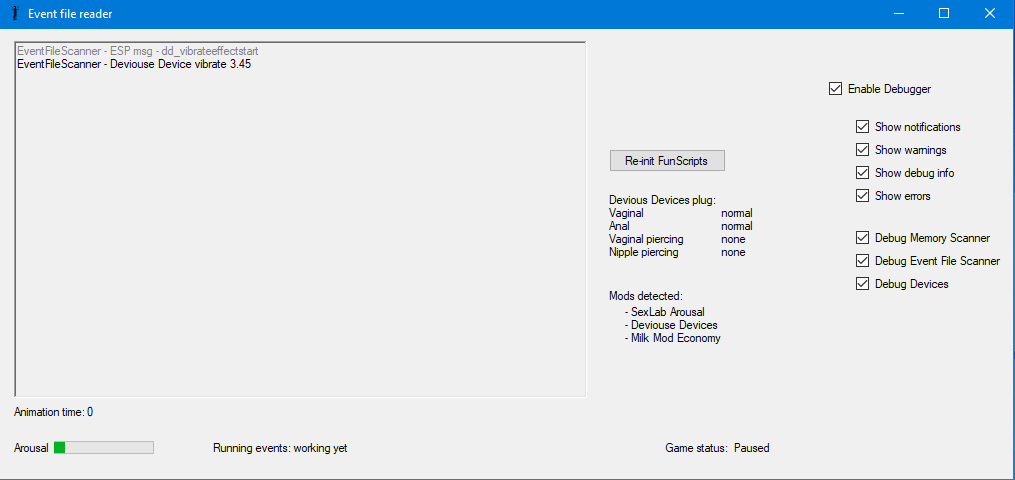Click the 'Game status:' label
This screenshot has height=480, width=1015.
coord(697,448)
